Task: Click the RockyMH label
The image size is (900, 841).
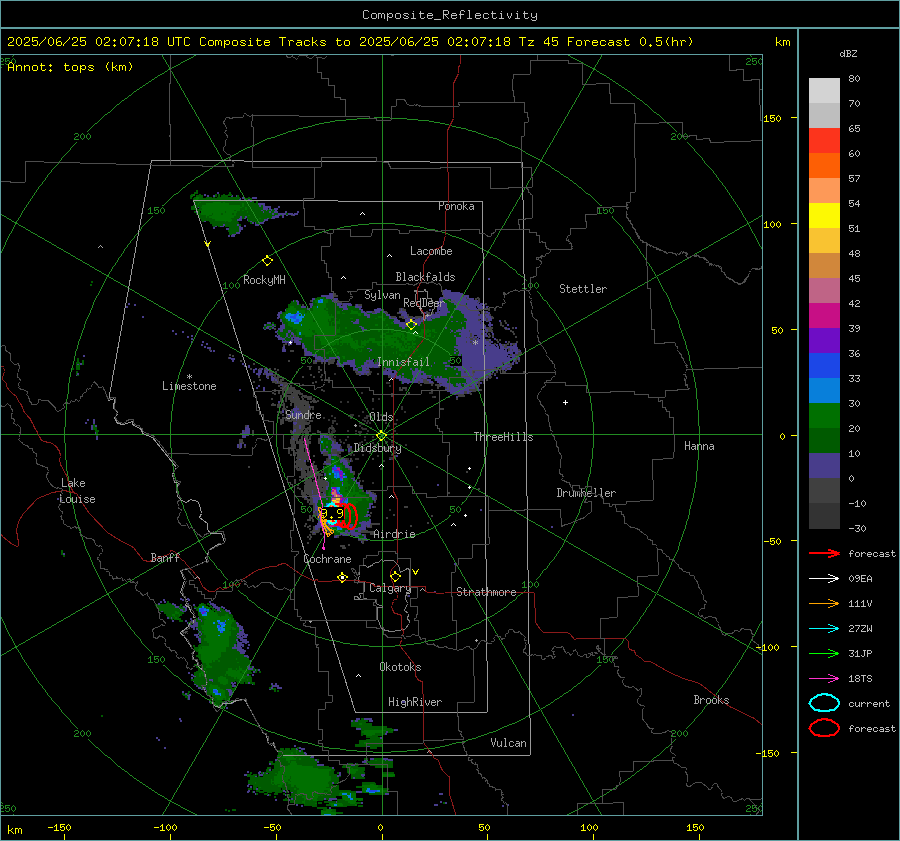Action: pyautogui.click(x=264, y=280)
